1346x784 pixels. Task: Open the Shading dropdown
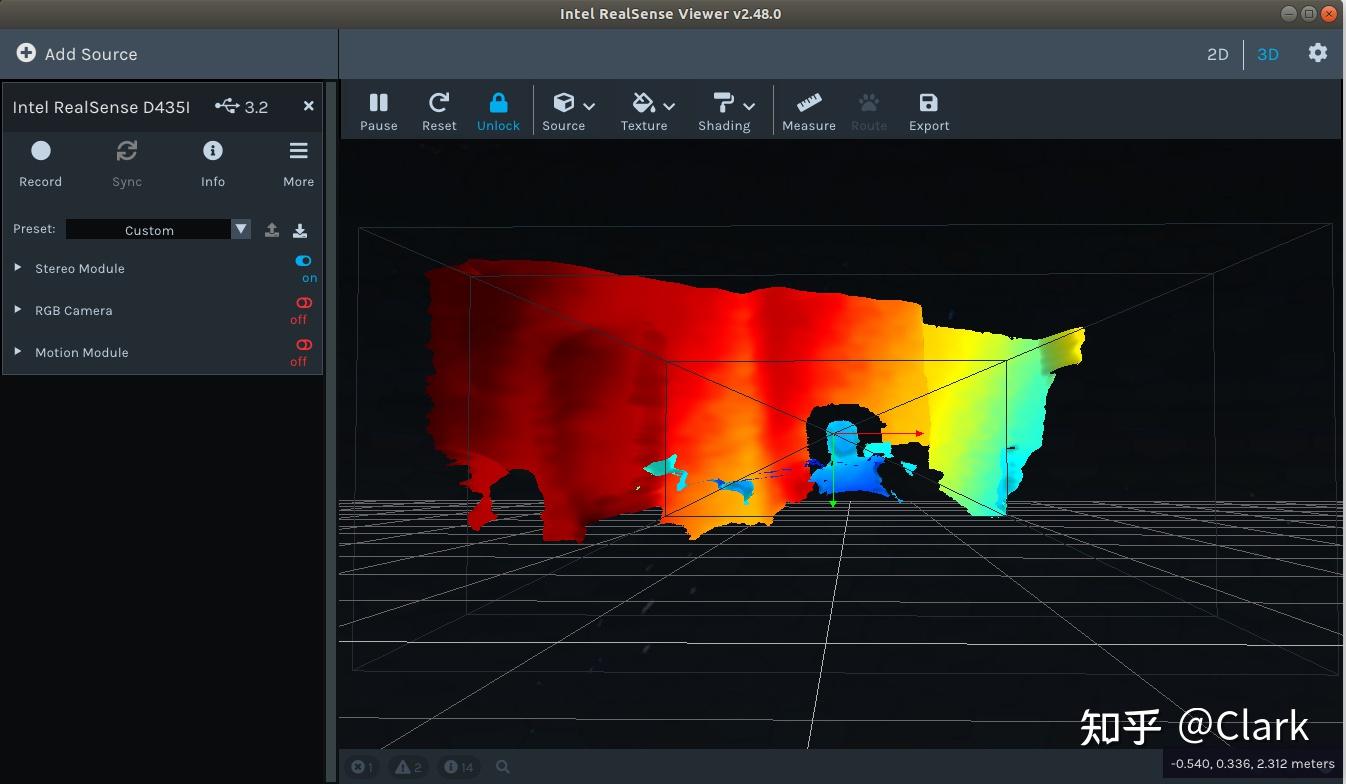coord(727,110)
